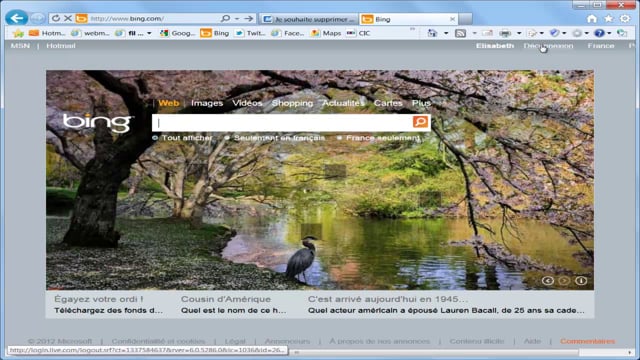
Task: Show the previous Bing background image
Action: 548,281
